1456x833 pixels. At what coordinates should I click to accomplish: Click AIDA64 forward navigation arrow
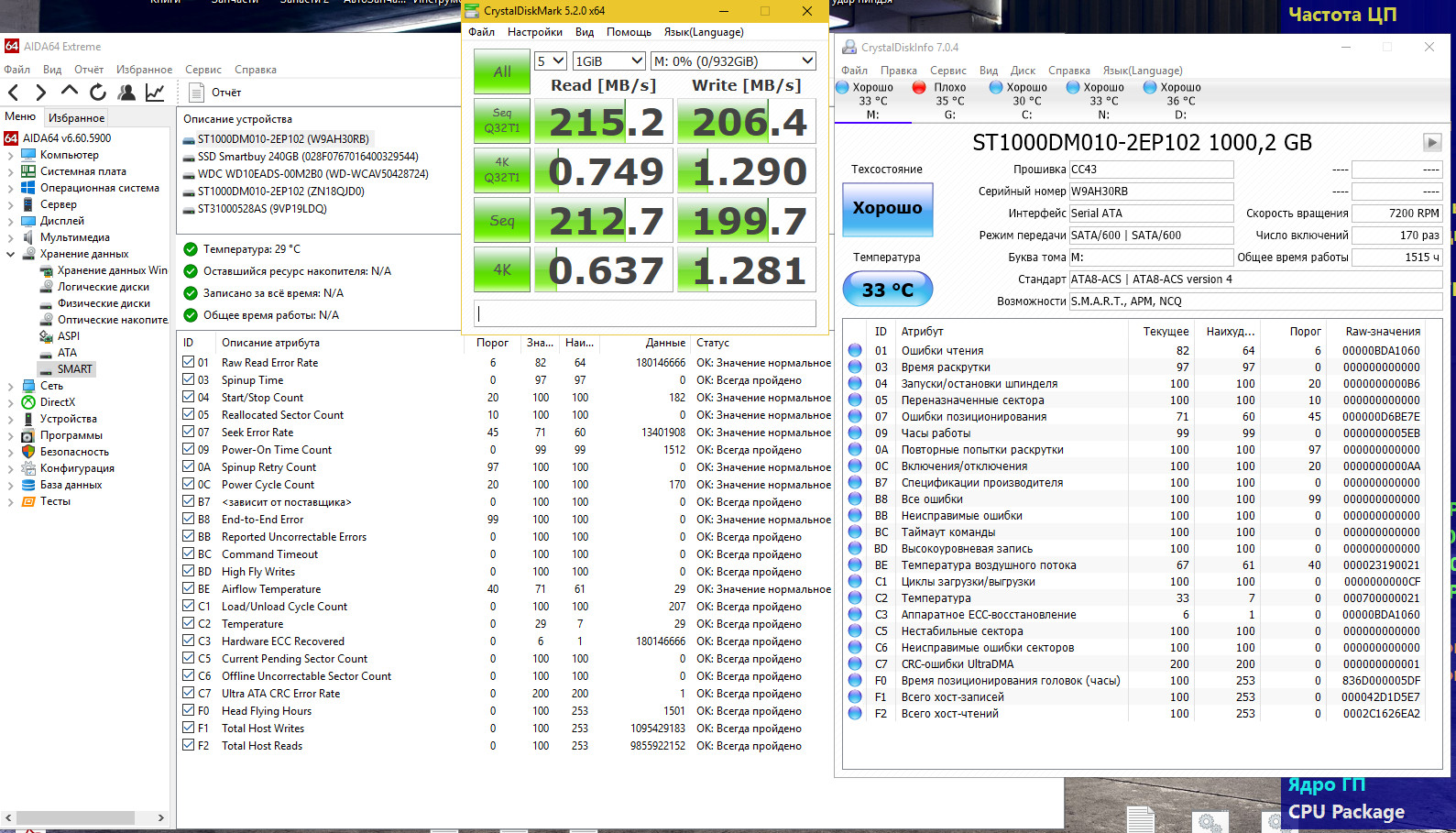[40, 93]
